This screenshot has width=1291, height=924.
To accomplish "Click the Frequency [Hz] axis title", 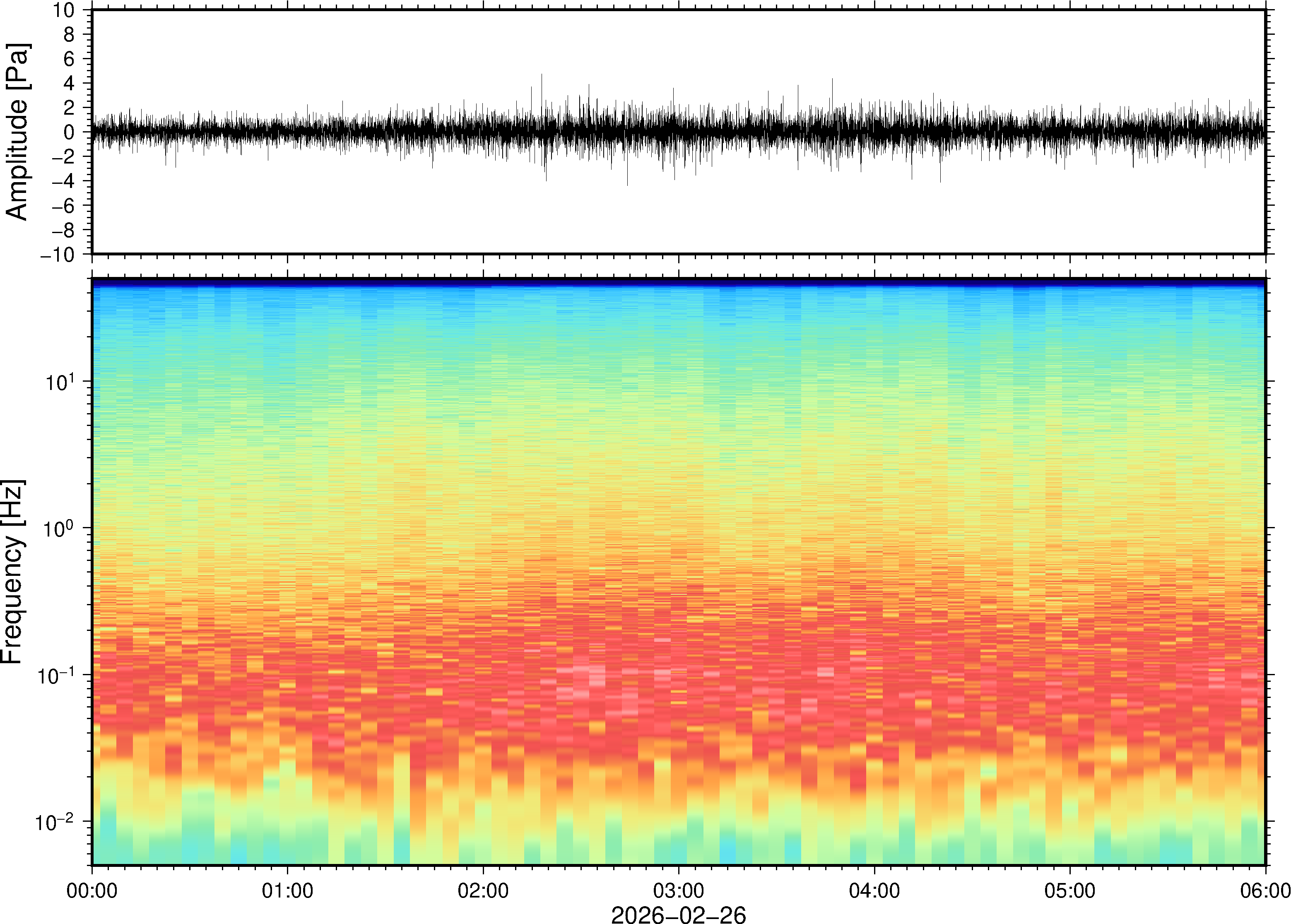I will [x=12, y=572].
